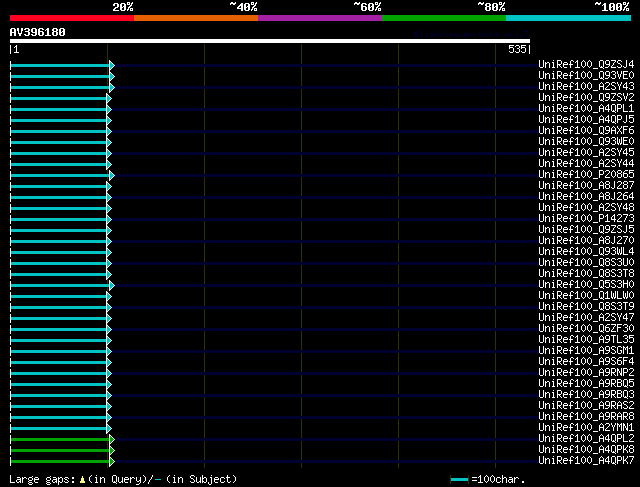Click the "=100char." scale text
Screen dimensions: 640x487
498,479
